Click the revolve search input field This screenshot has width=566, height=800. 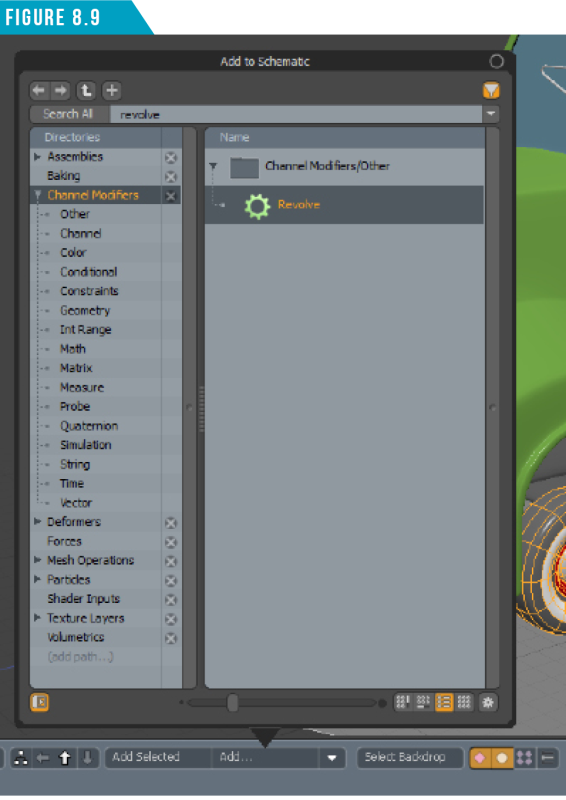click(296, 115)
